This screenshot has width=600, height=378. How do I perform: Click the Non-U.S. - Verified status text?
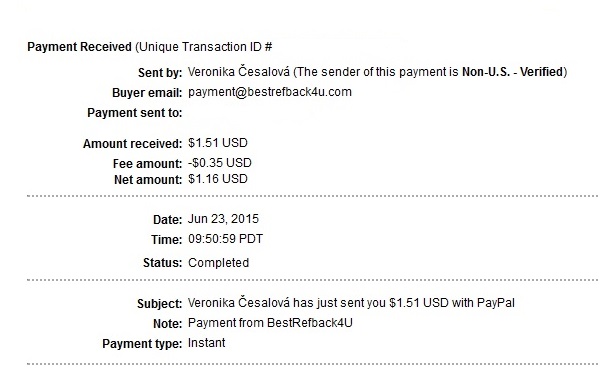513,72
